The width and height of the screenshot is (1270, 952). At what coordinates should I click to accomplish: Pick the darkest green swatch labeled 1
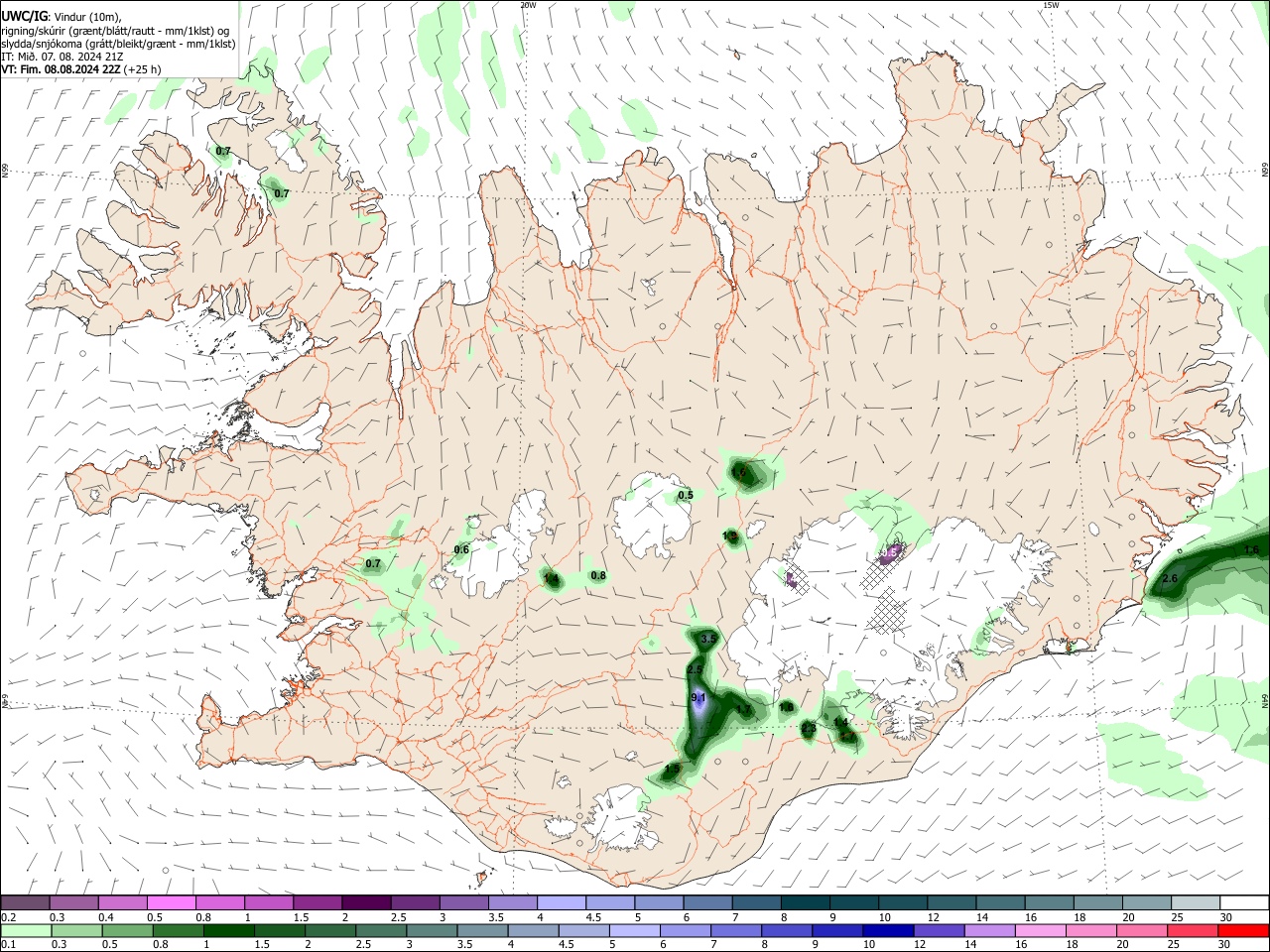click(228, 930)
